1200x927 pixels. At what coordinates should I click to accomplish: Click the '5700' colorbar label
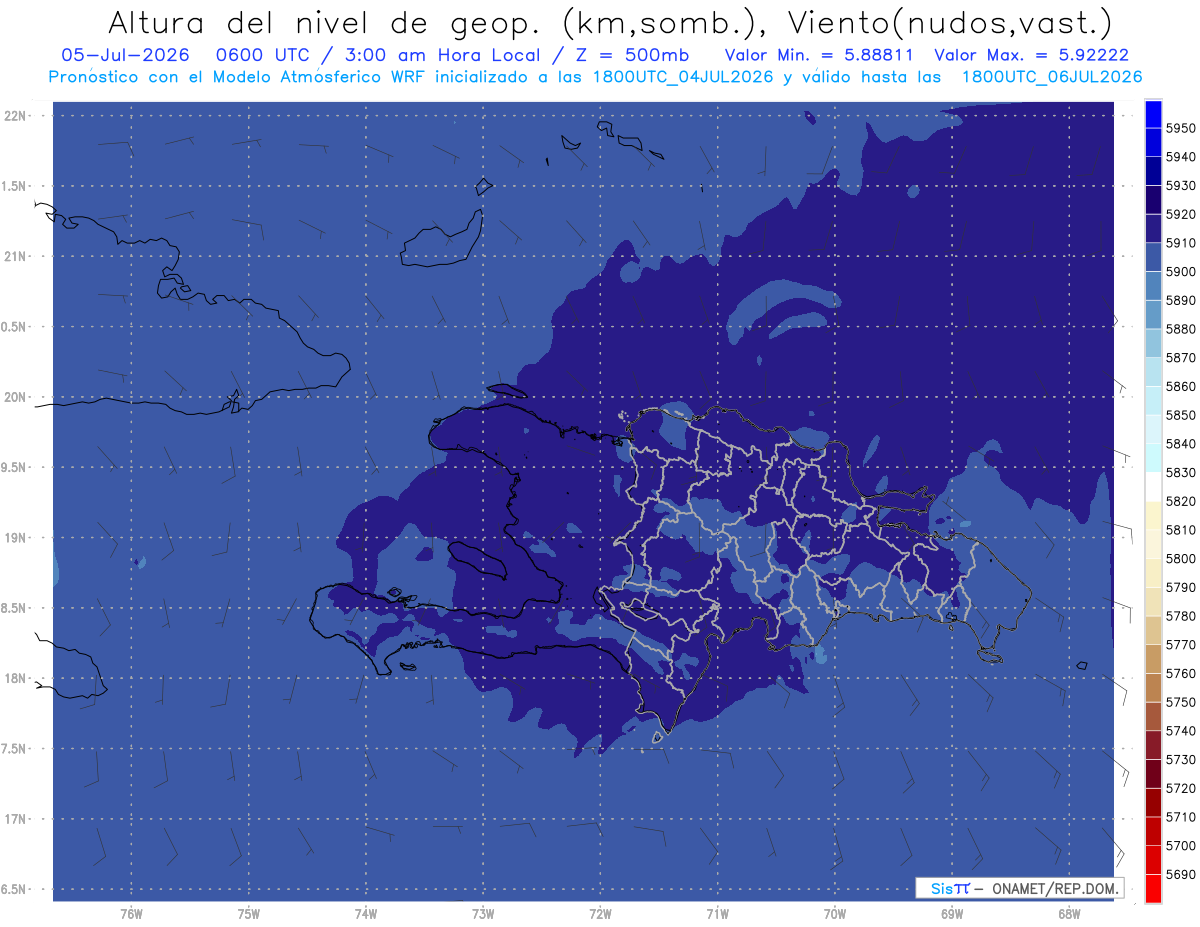[1180, 845]
